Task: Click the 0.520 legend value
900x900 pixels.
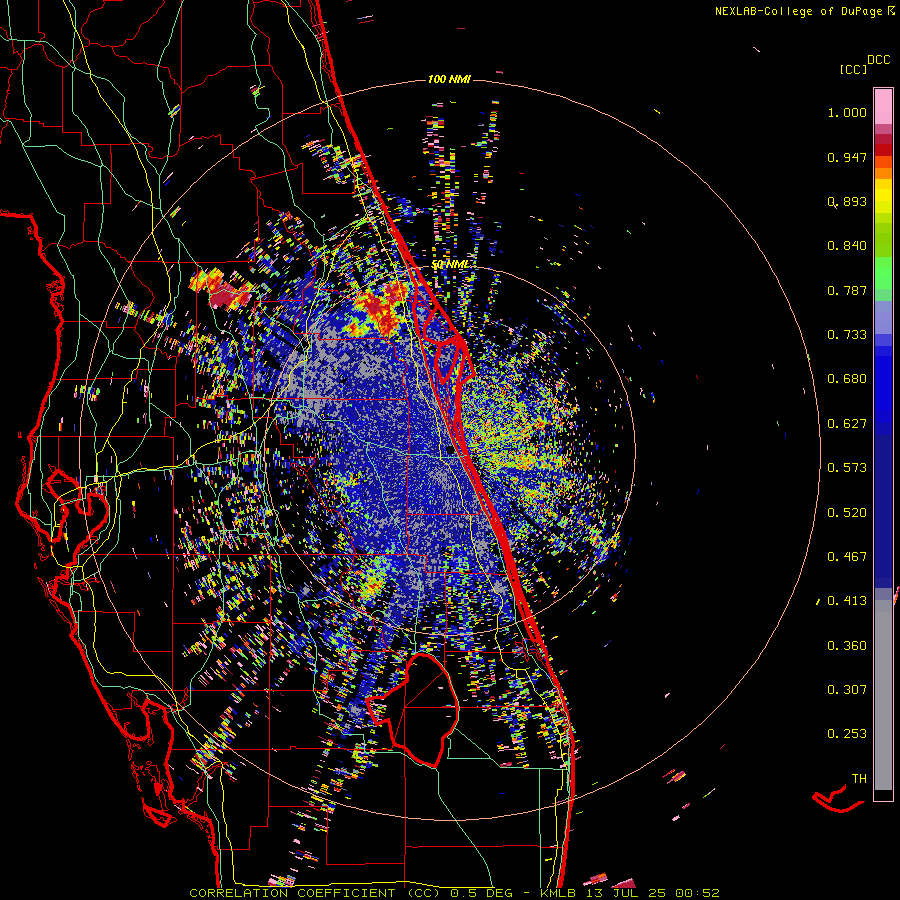Action: 847,513
